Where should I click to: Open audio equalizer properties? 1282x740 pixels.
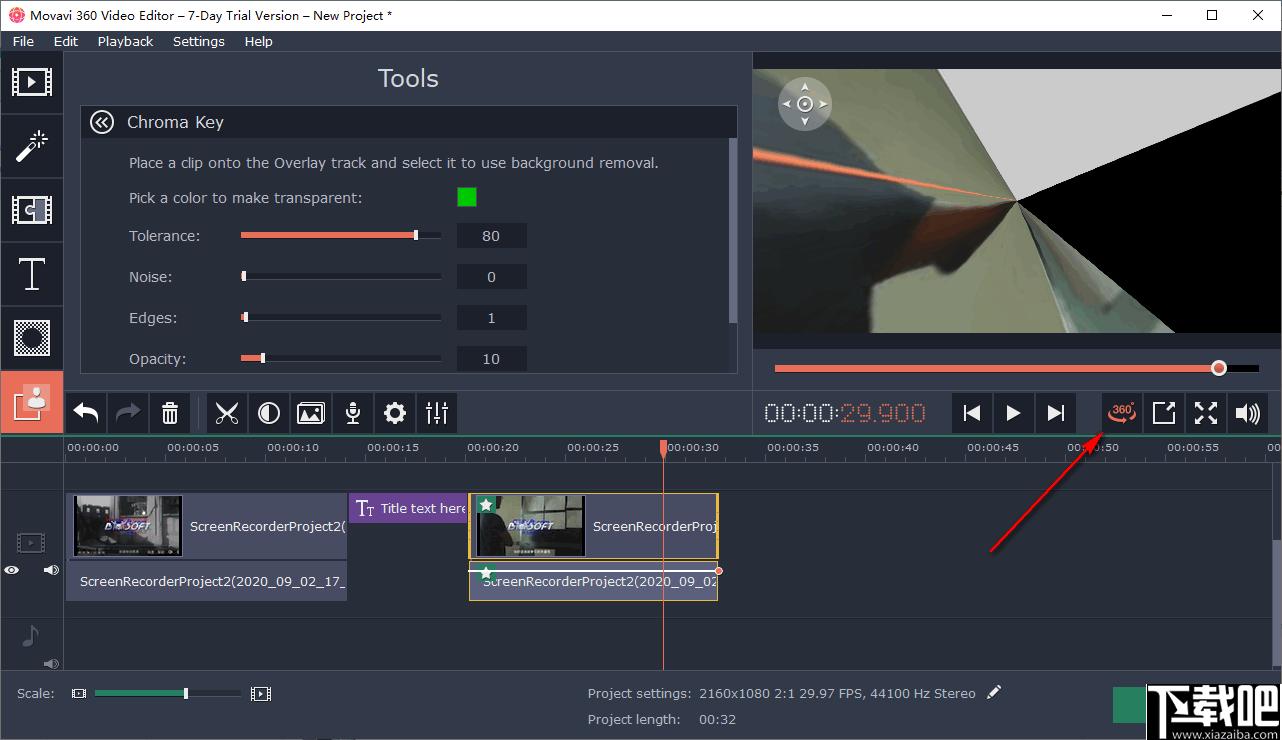[x=437, y=413]
